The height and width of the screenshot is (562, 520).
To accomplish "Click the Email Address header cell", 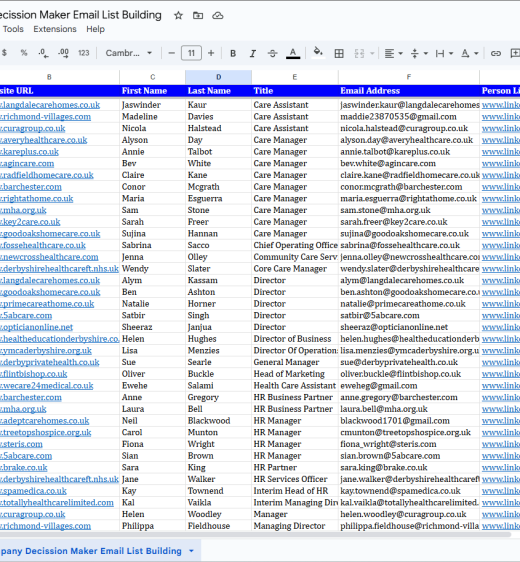I will [409, 91].
